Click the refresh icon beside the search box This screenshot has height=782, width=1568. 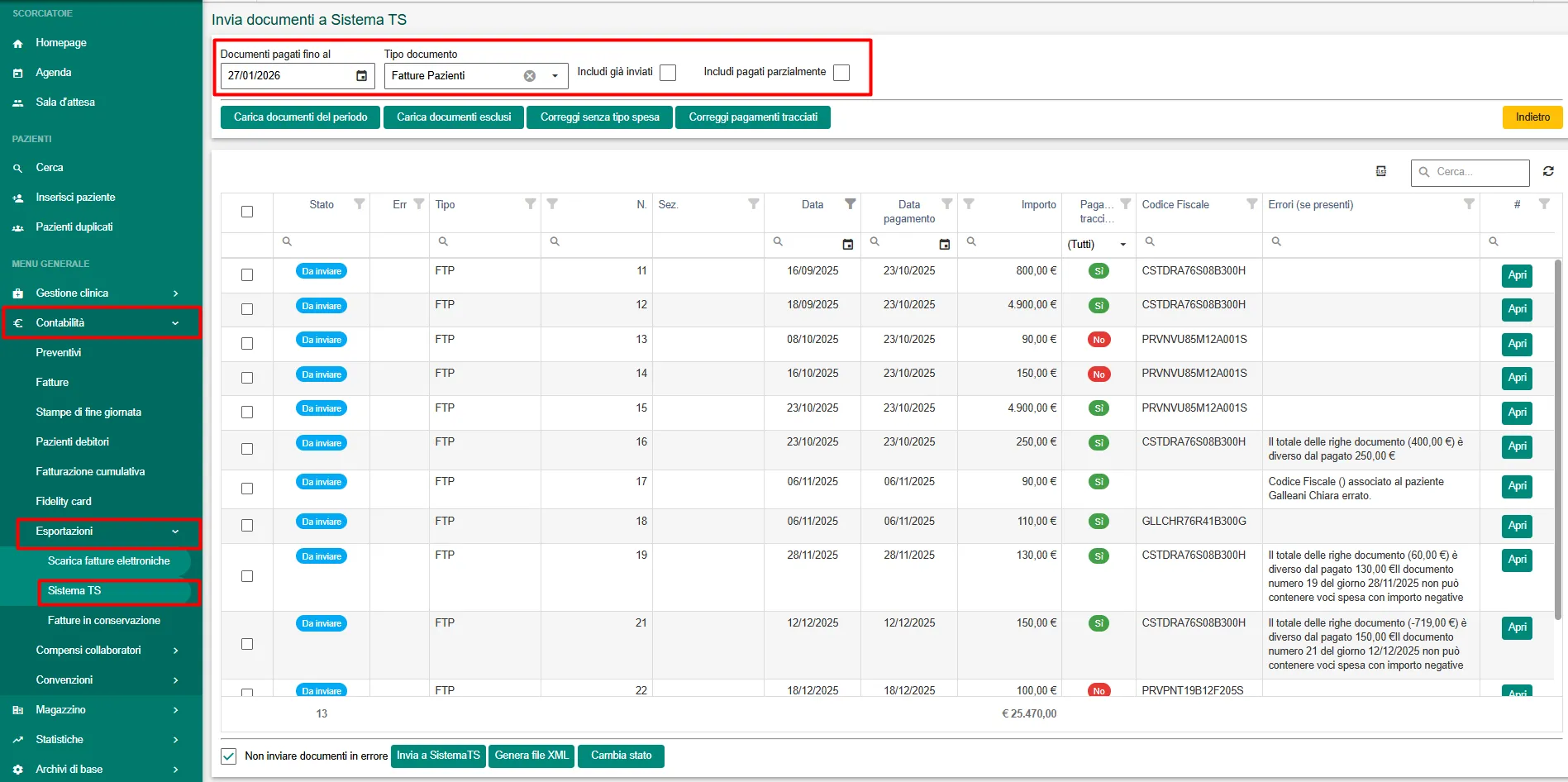point(1548,171)
